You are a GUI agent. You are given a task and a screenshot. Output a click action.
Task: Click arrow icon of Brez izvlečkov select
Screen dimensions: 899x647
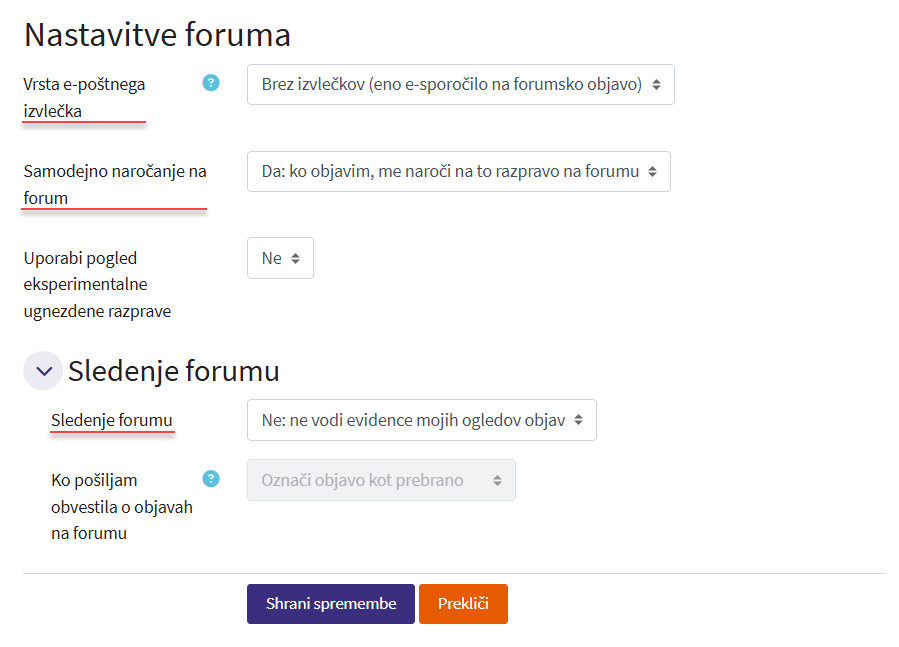point(657,85)
